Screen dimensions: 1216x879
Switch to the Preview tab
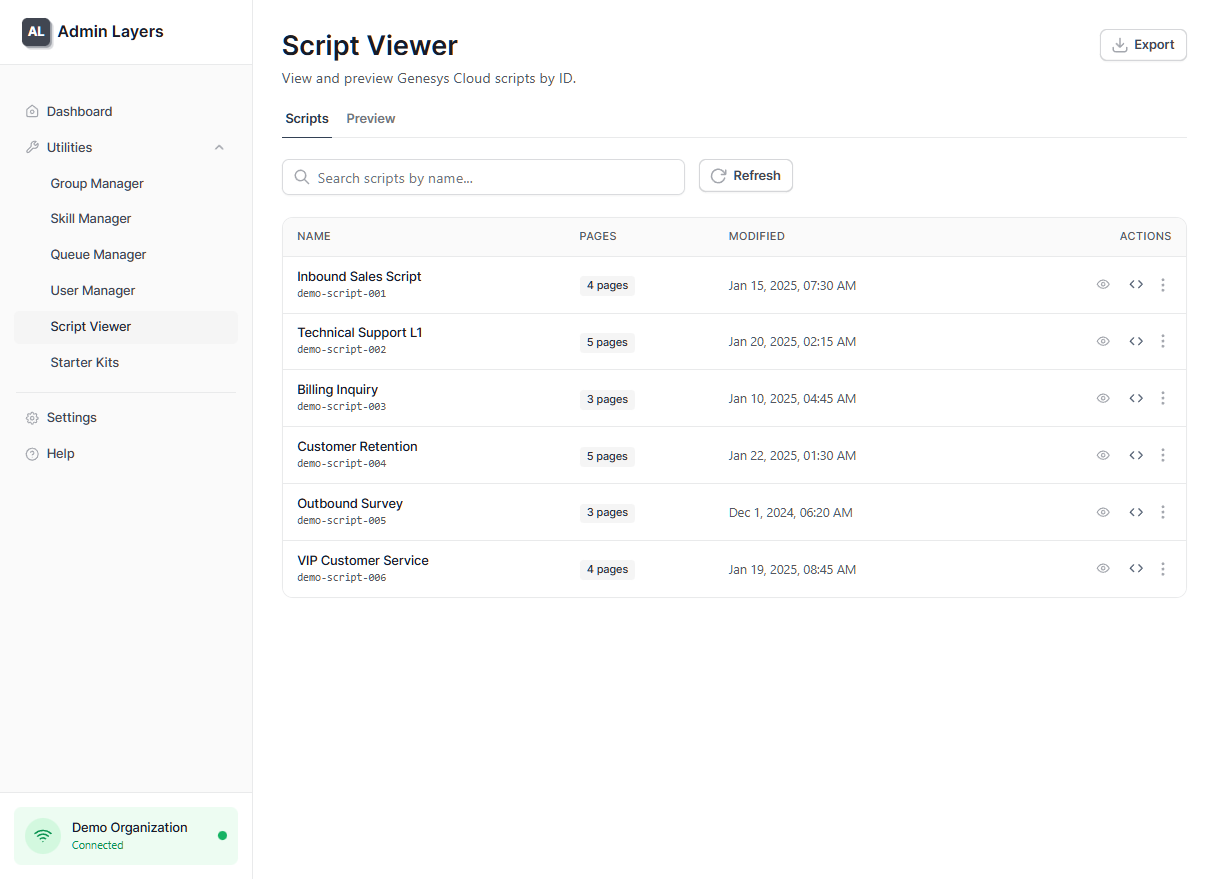[370, 118]
